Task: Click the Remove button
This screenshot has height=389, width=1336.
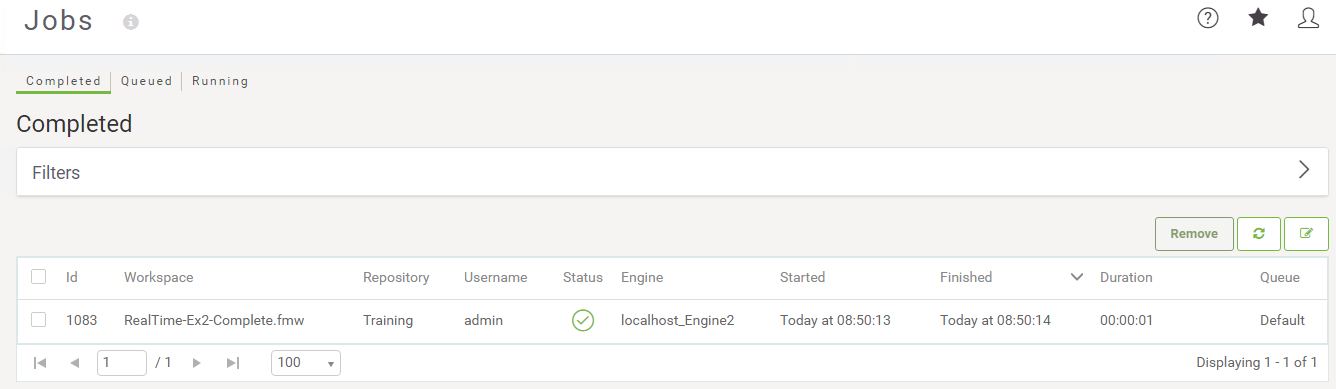Action: (1194, 233)
